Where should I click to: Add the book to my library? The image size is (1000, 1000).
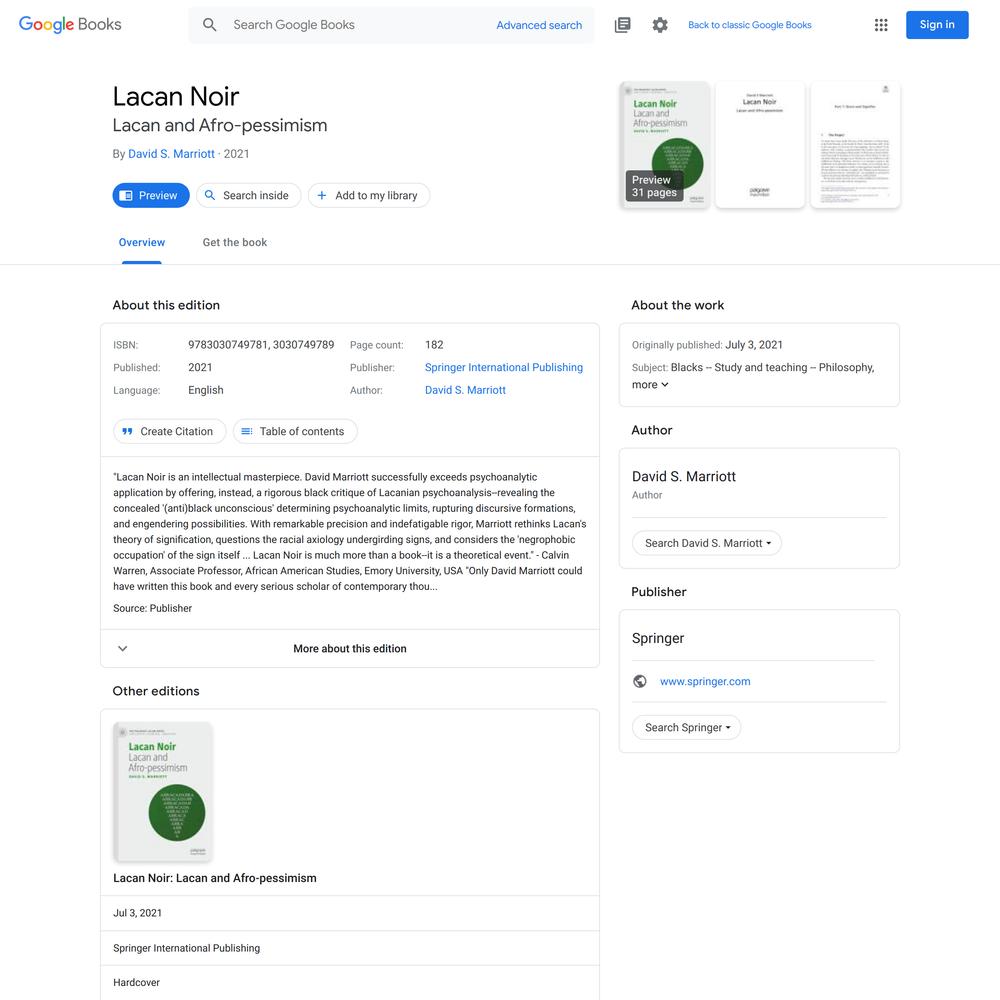[x=369, y=195]
